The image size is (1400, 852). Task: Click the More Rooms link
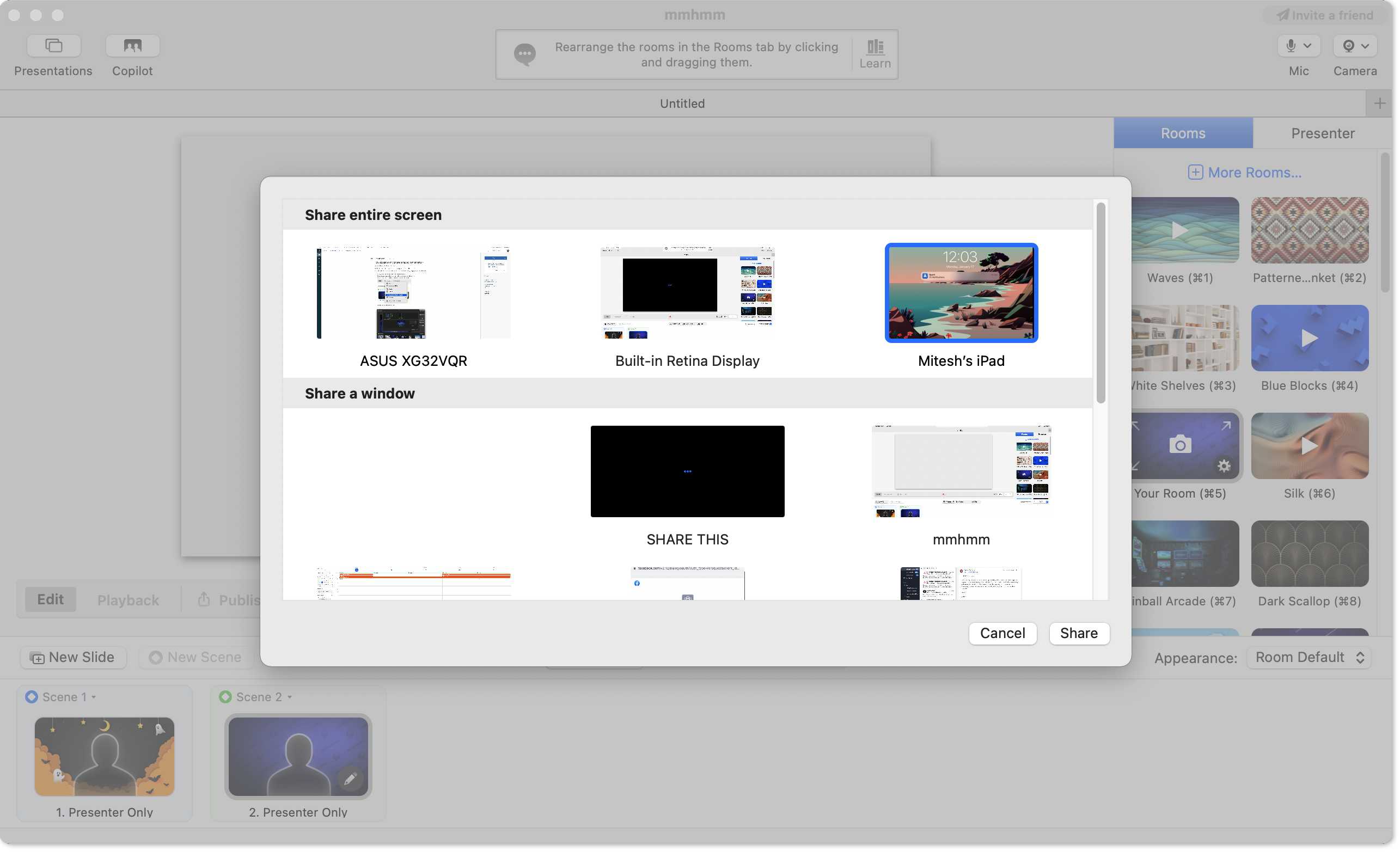point(1244,172)
